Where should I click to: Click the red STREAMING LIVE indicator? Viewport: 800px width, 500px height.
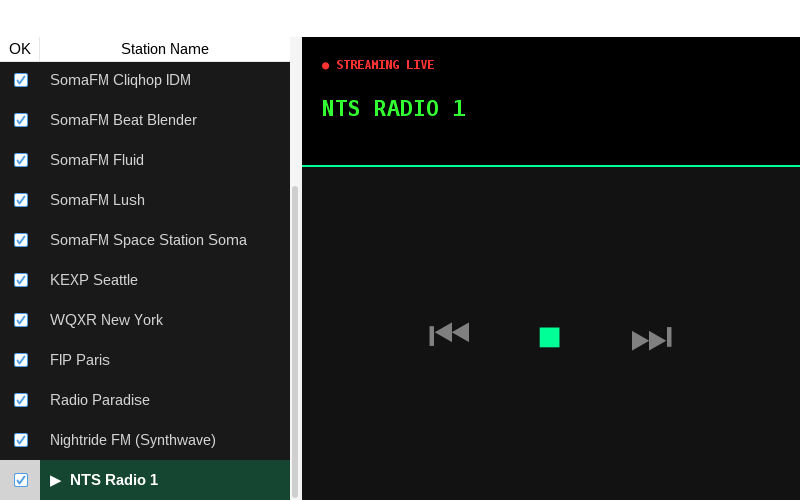point(378,65)
